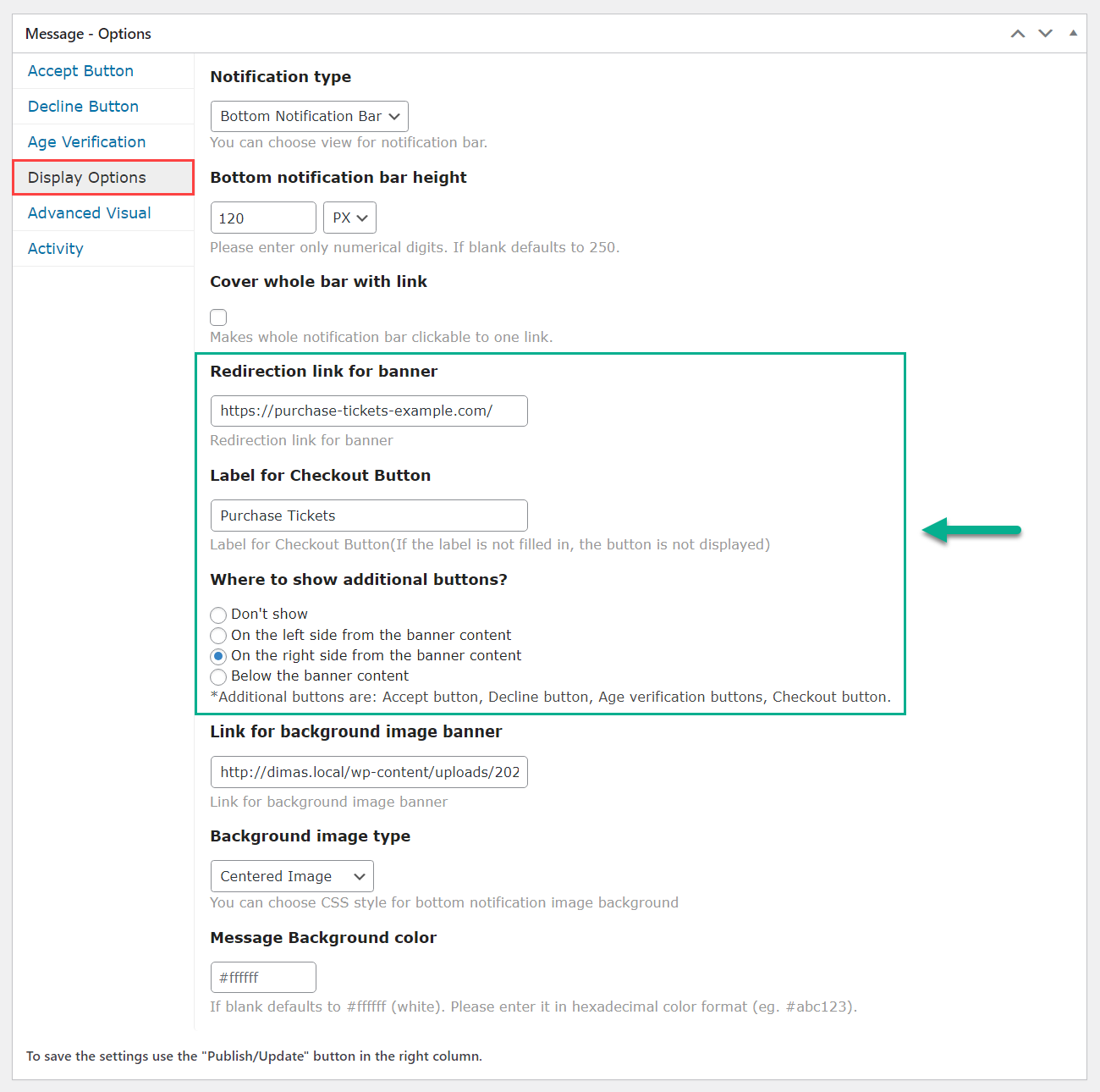Choose On the left side radio option

coord(218,636)
